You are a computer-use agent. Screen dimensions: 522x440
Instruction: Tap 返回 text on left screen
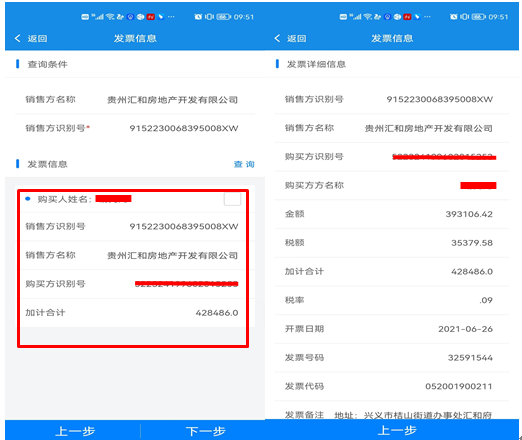pos(37,39)
